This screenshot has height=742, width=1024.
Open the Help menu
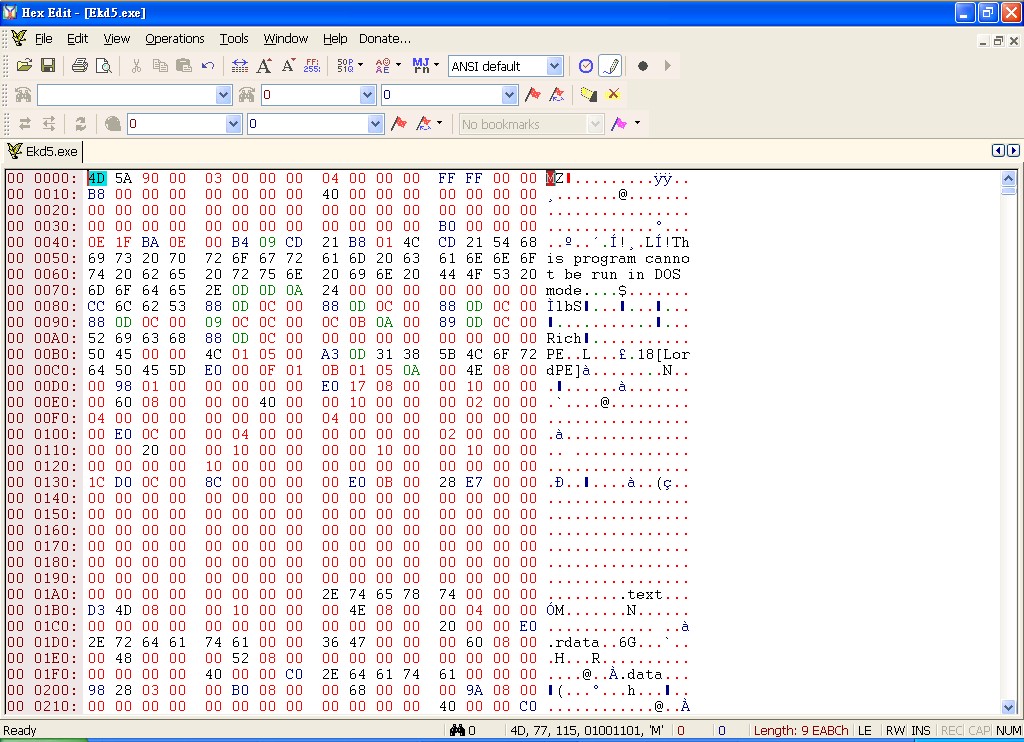(335, 39)
